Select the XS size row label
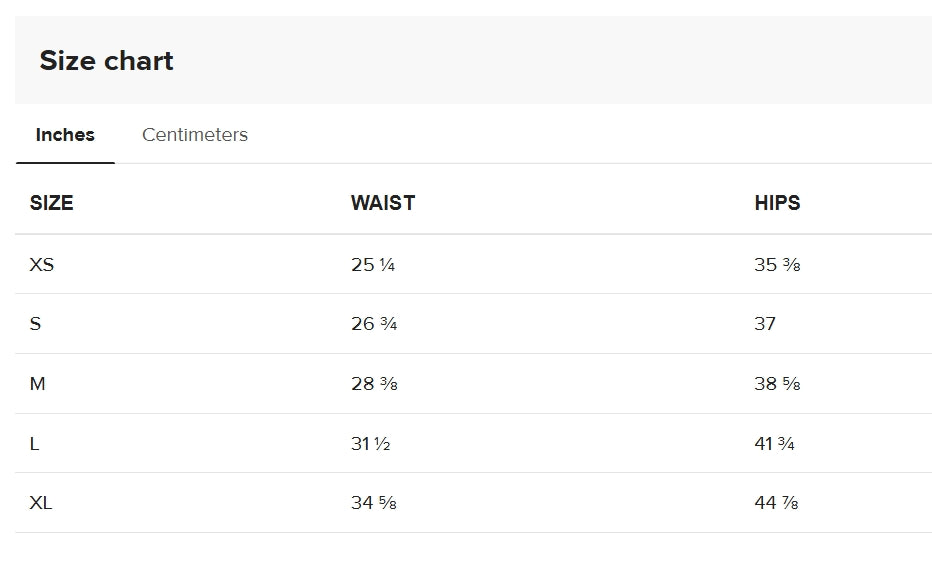This screenshot has width=932, height=564. 42,264
